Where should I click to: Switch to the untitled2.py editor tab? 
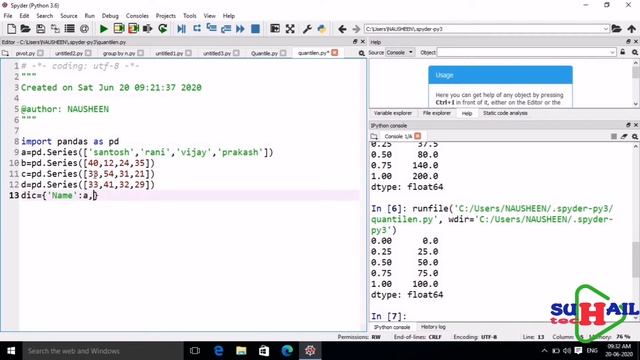click(69, 53)
